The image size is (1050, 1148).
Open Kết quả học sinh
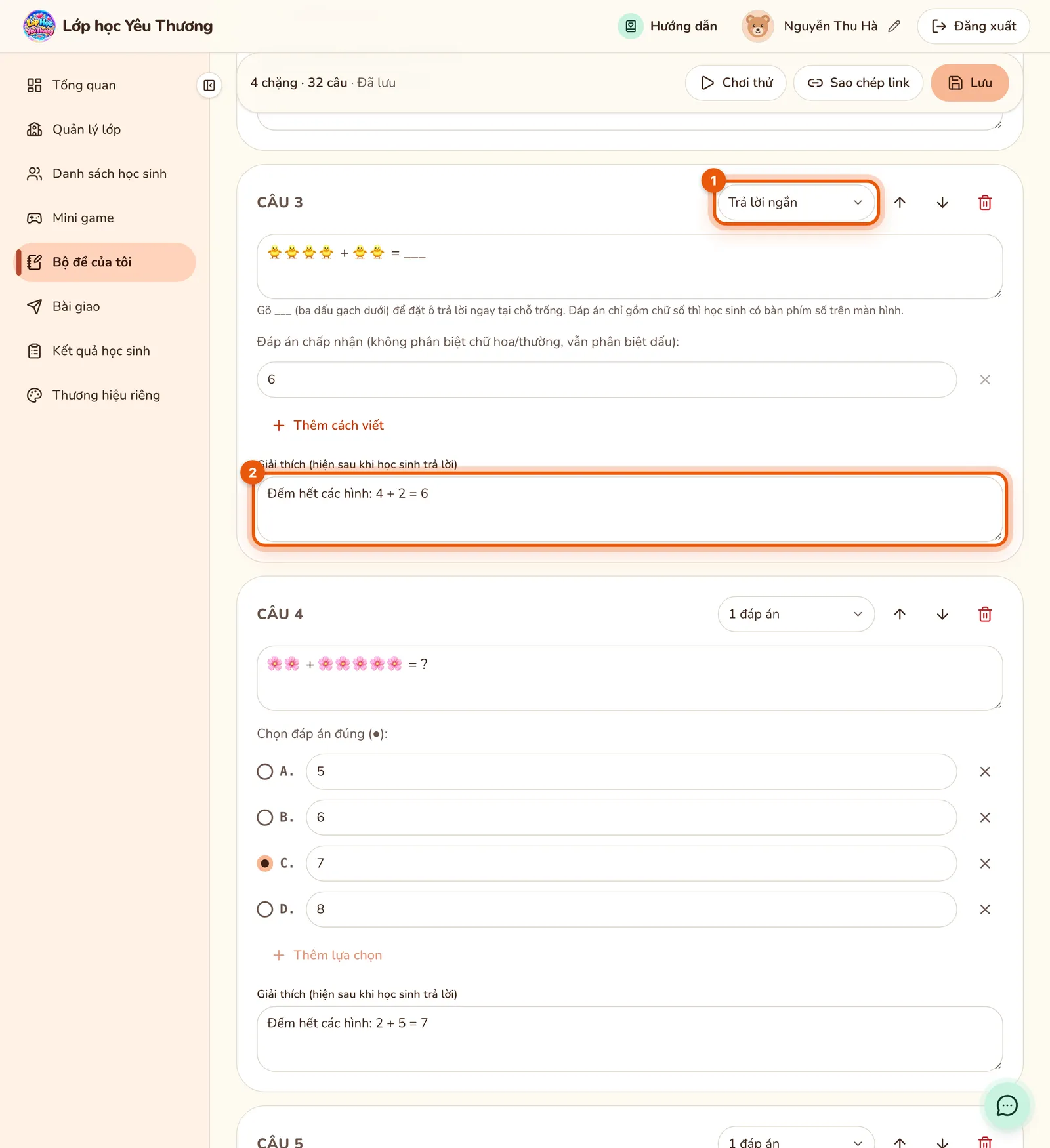(x=105, y=351)
